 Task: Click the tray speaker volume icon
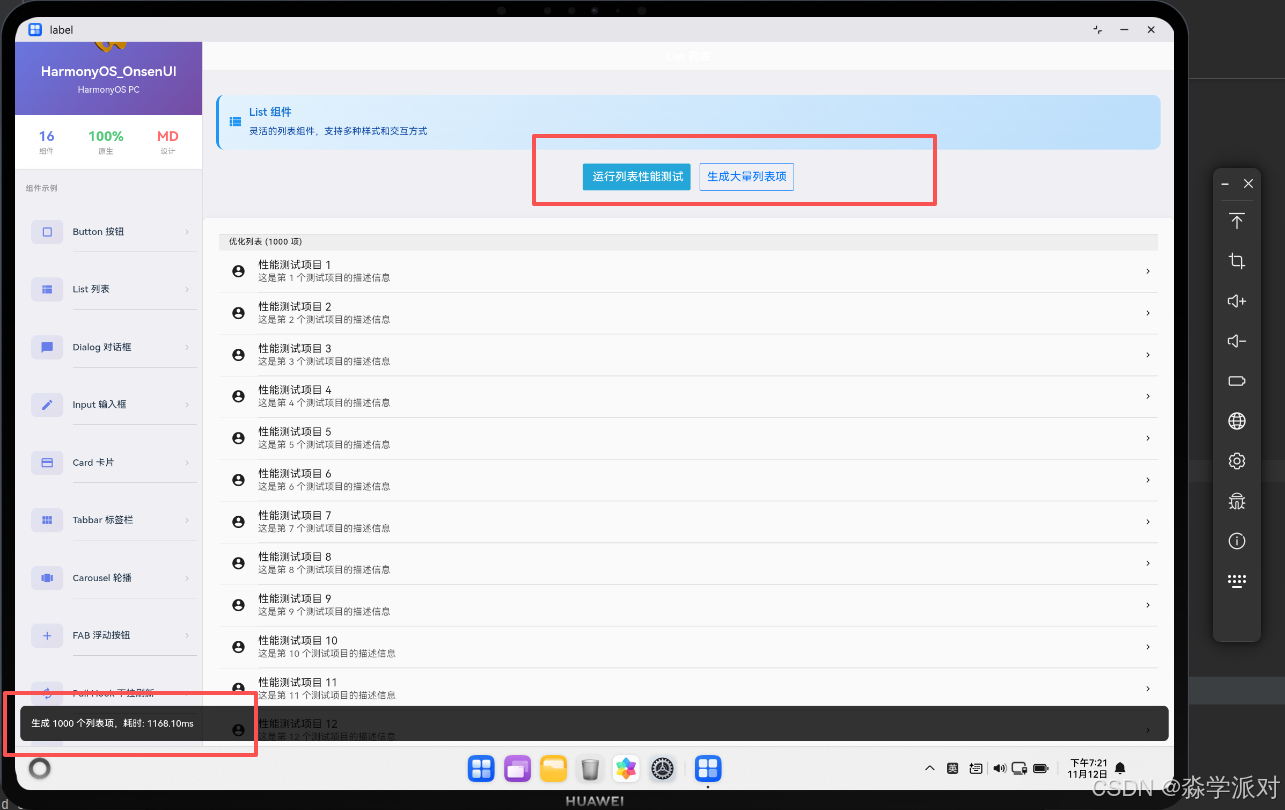pyautogui.click(x=999, y=768)
